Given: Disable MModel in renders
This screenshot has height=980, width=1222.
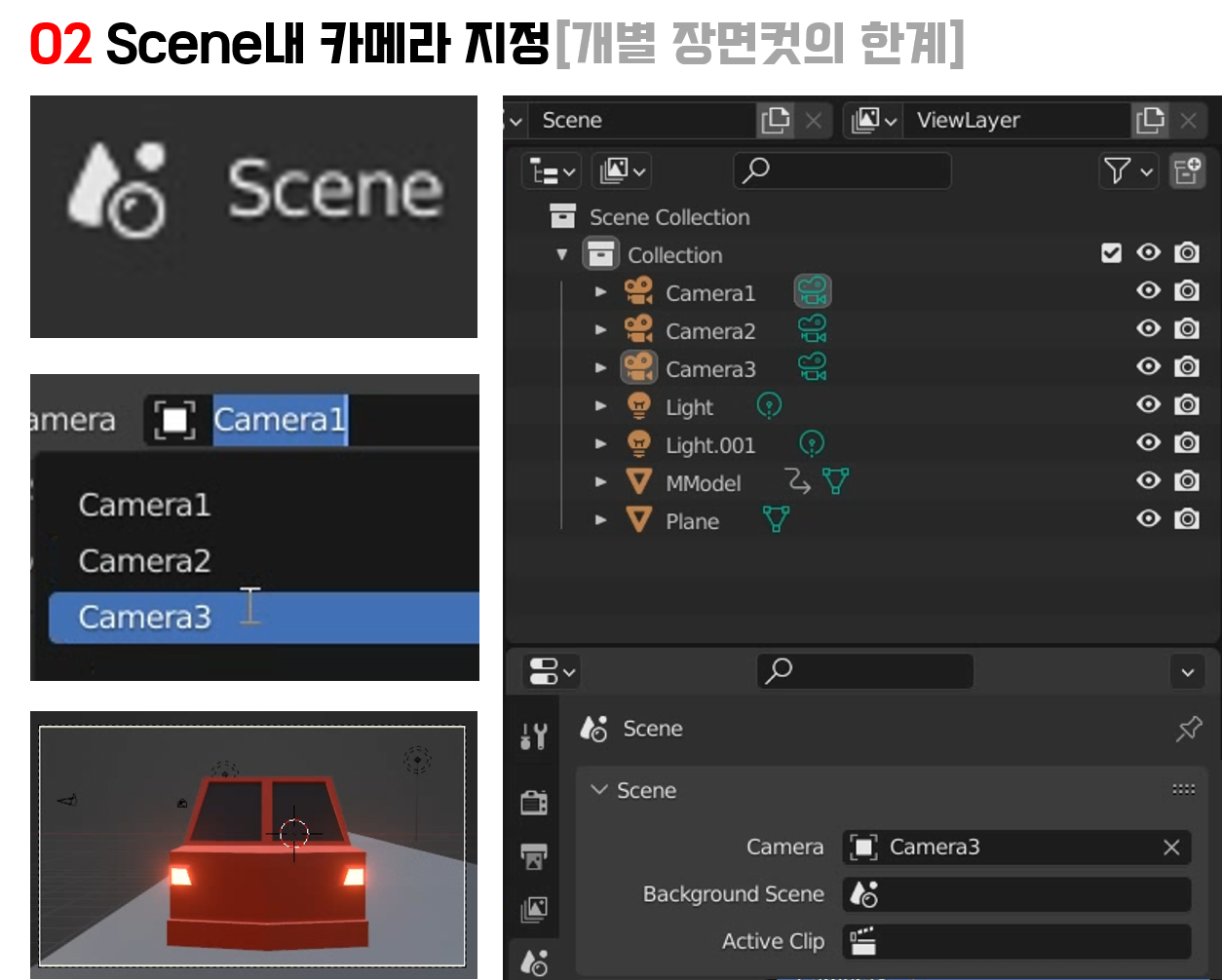Looking at the screenshot, I should [x=1187, y=480].
